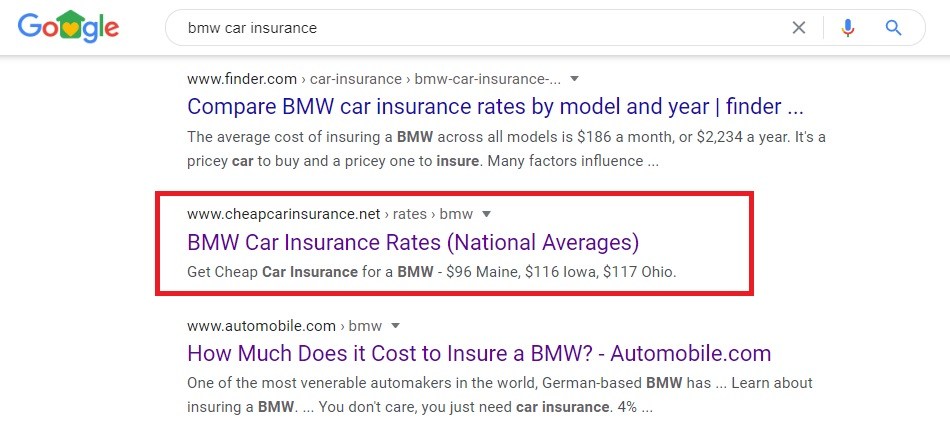Image resolution: width=950 pixels, height=445 pixels.
Task: Click the www.automobile.com breadcrumb URL
Action: click(x=261, y=326)
